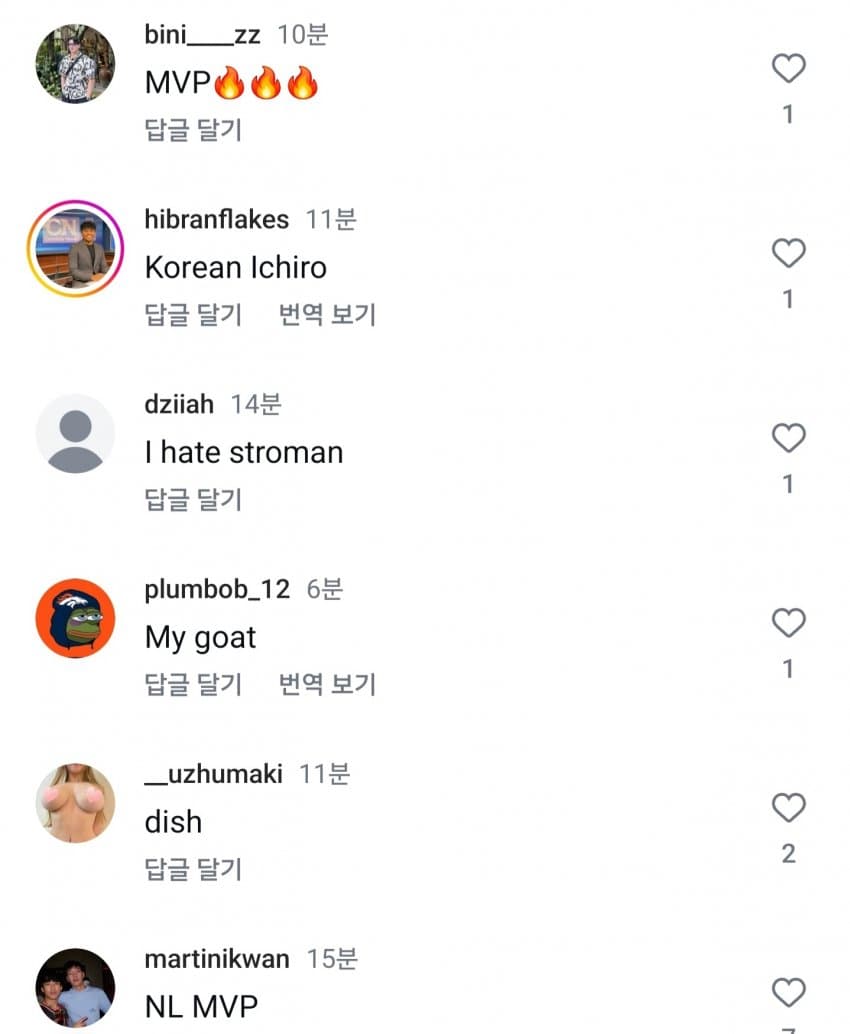850x1034 pixels.
Task: View hibranflakes story from avatar ring
Action: coord(76,248)
